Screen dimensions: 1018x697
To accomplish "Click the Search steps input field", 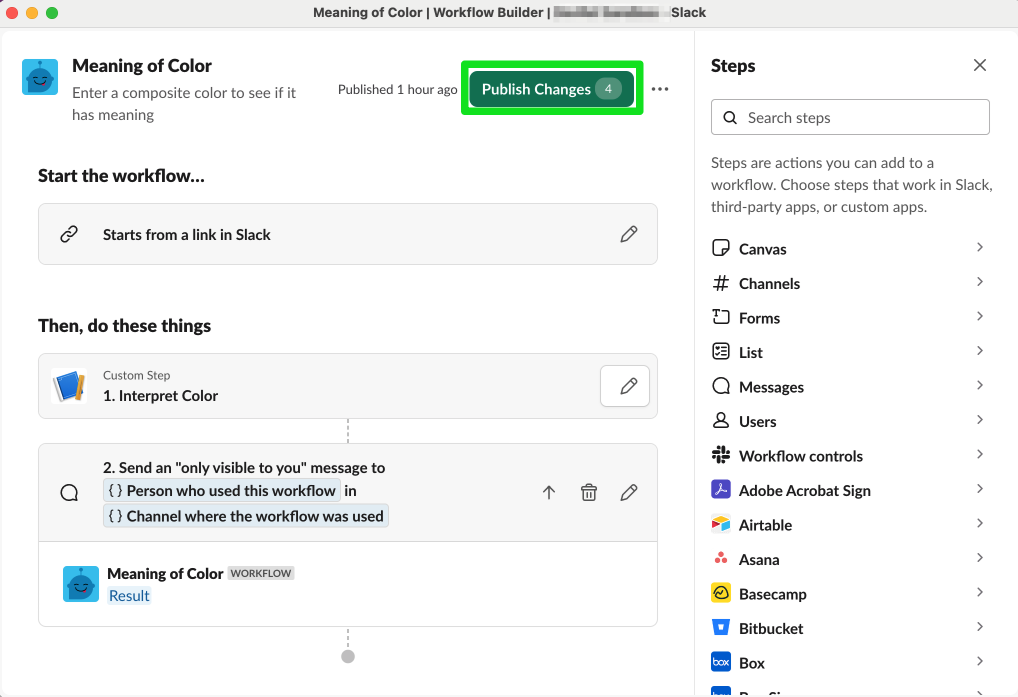I will click(x=850, y=117).
